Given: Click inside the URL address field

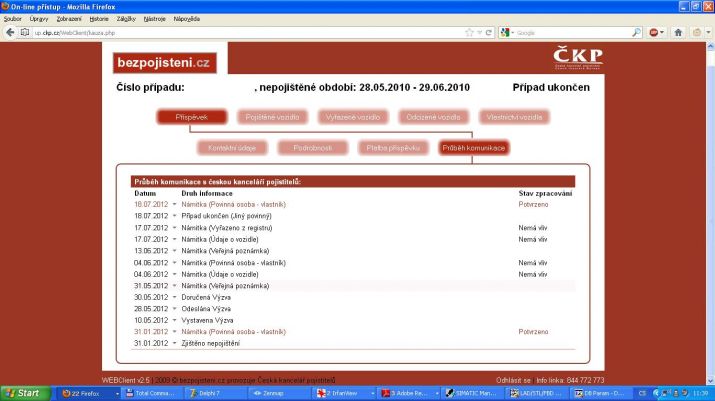Looking at the screenshot, I should pos(246,33).
